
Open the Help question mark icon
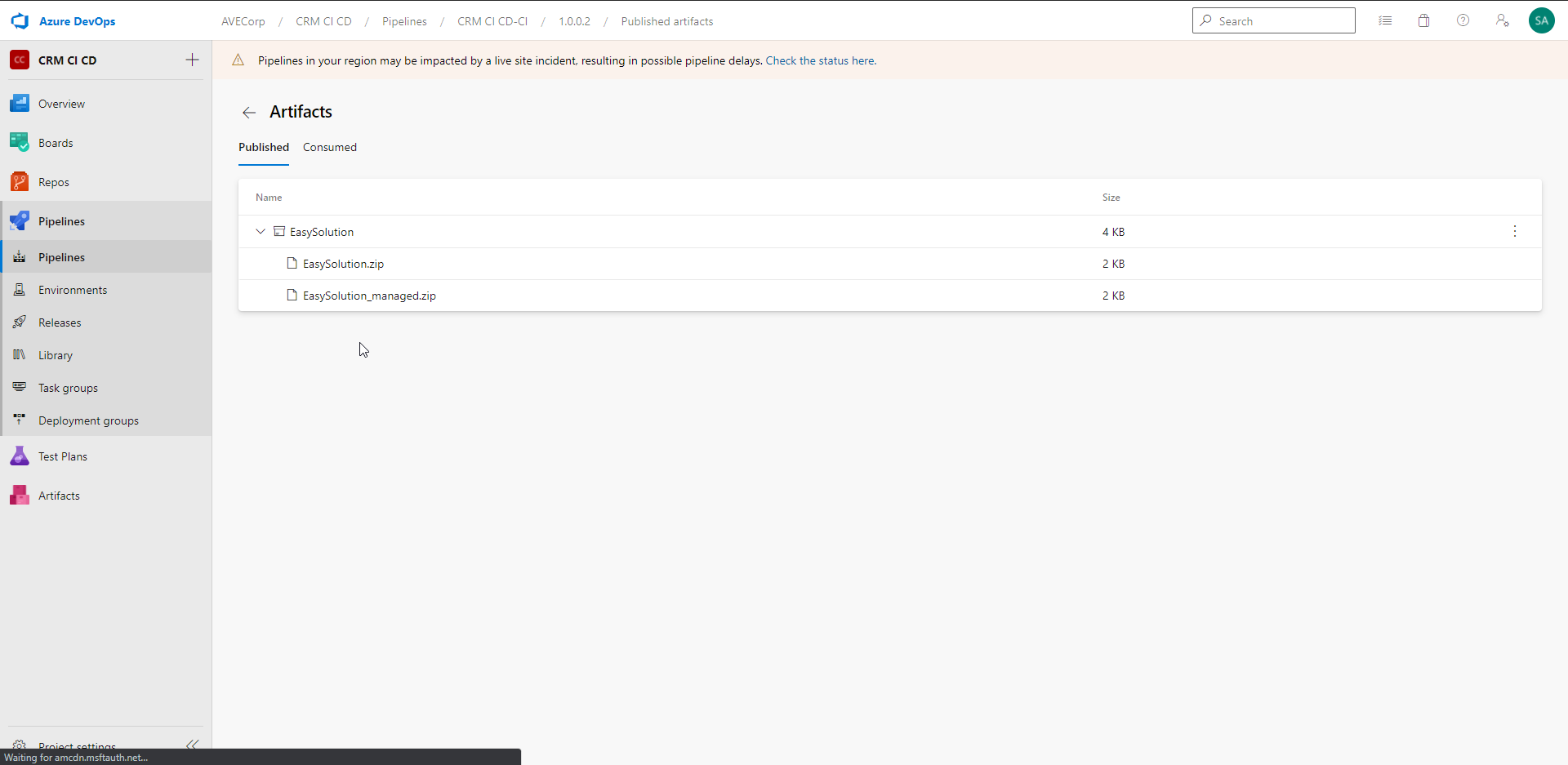pos(1463,20)
